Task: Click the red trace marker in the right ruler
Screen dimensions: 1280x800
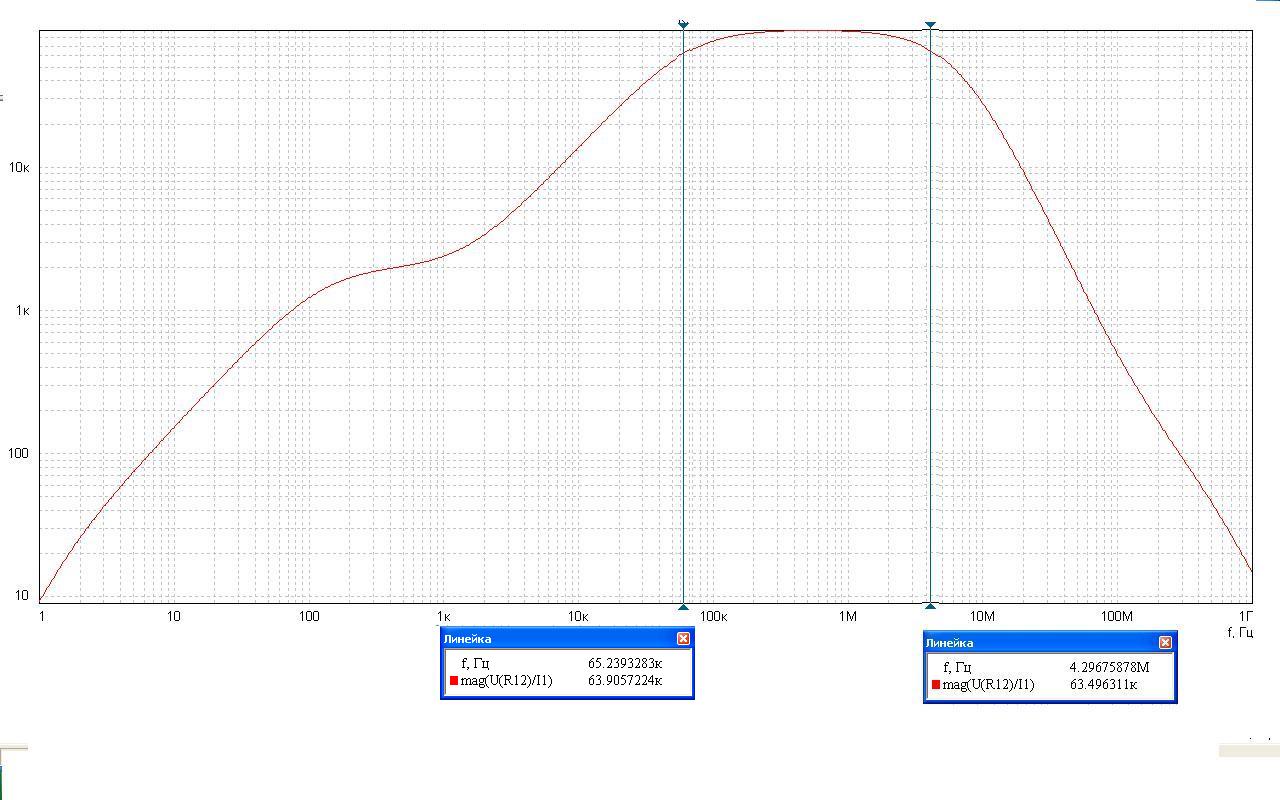Action: click(936, 685)
